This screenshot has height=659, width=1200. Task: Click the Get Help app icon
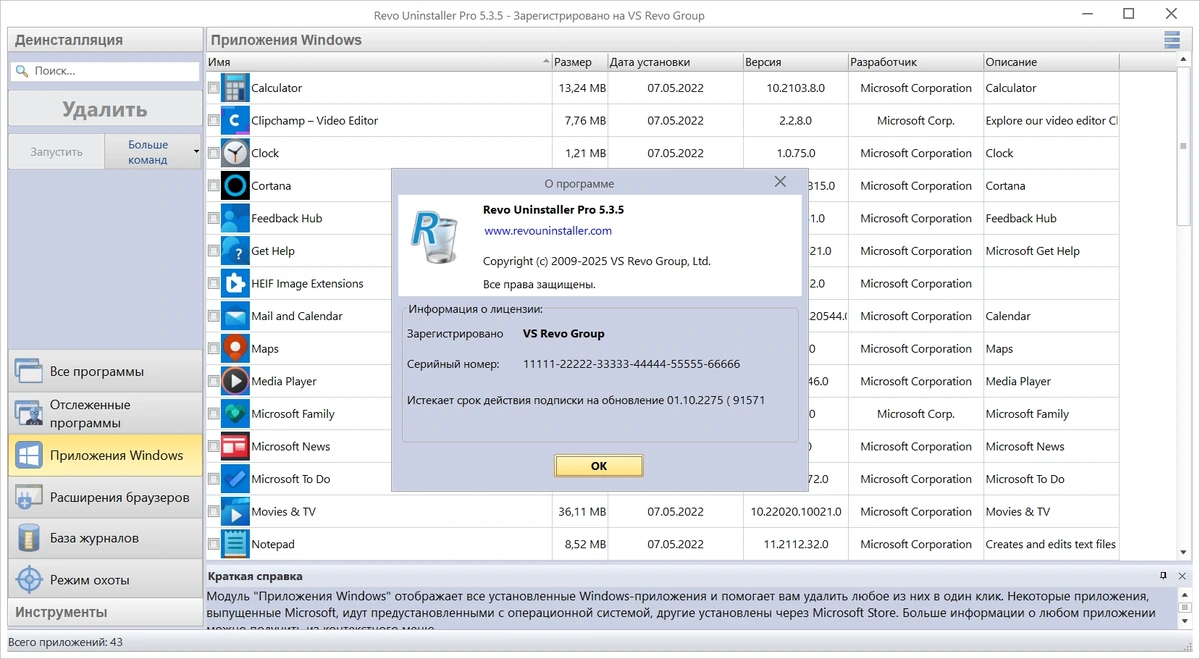(x=235, y=251)
